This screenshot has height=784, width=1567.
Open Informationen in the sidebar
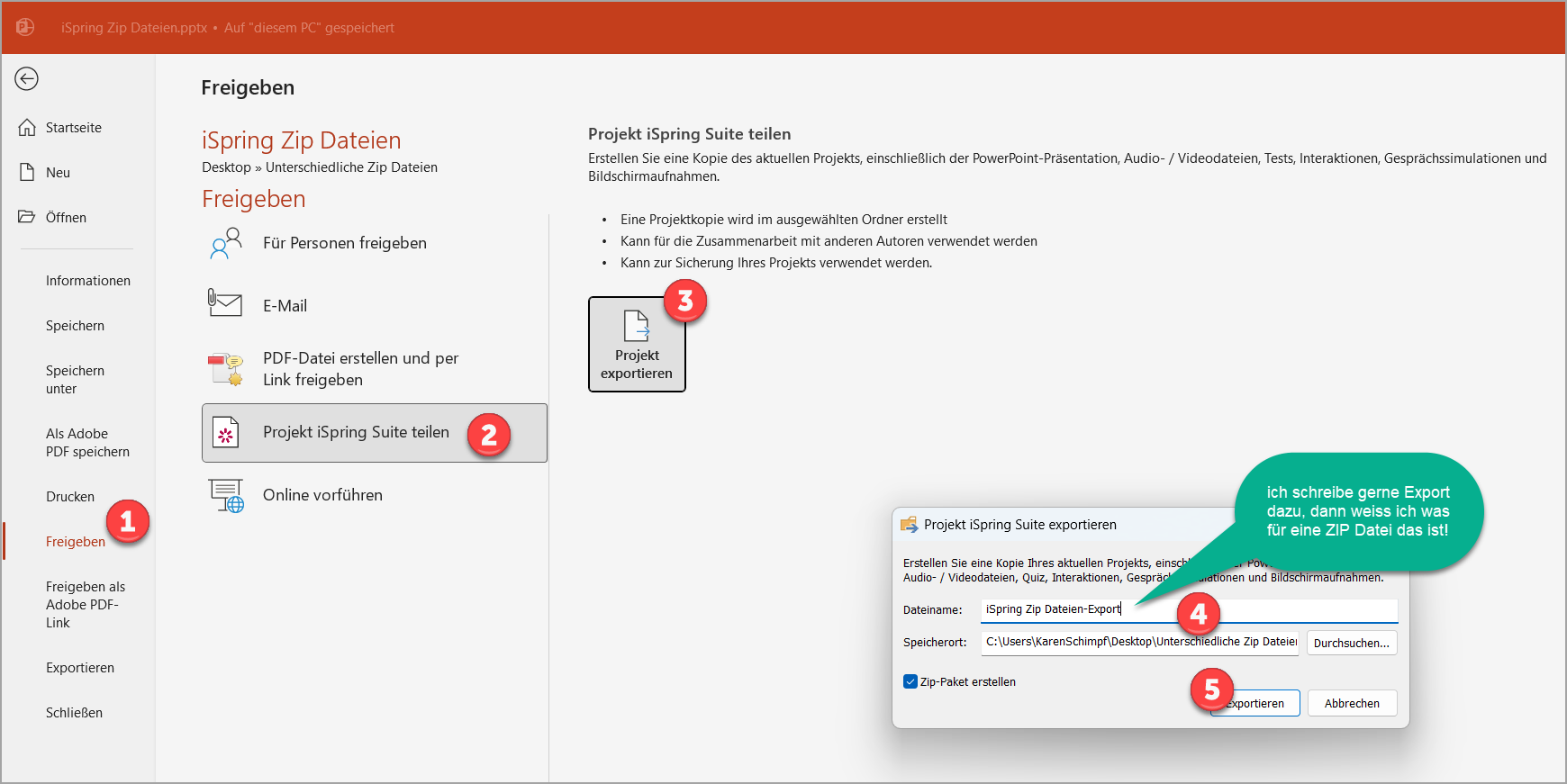(x=87, y=281)
